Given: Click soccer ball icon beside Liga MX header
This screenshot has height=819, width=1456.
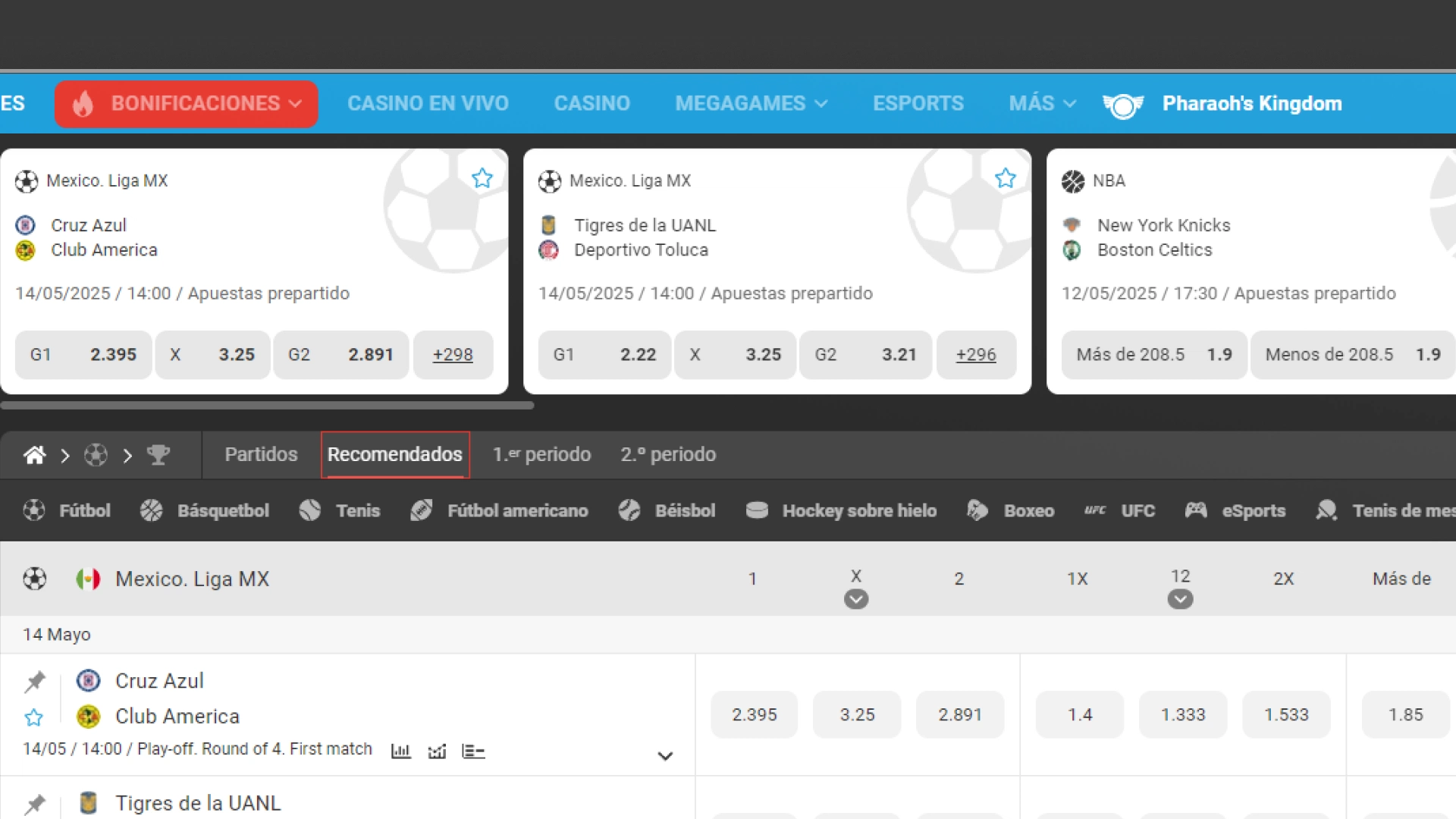Looking at the screenshot, I should (34, 579).
